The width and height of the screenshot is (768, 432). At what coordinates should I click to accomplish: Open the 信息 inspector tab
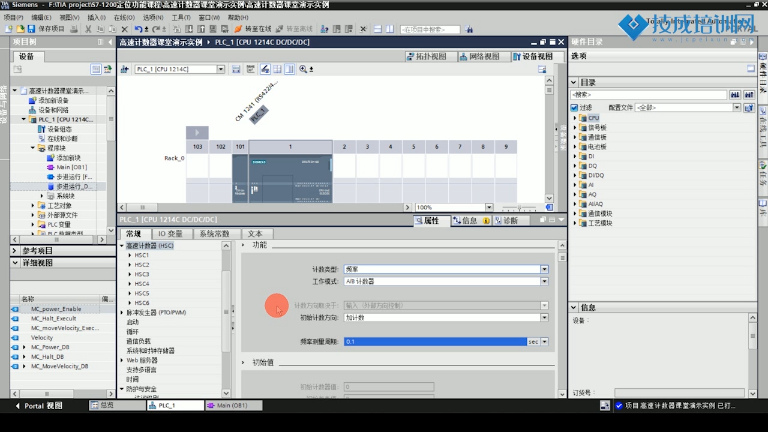point(469,220)
